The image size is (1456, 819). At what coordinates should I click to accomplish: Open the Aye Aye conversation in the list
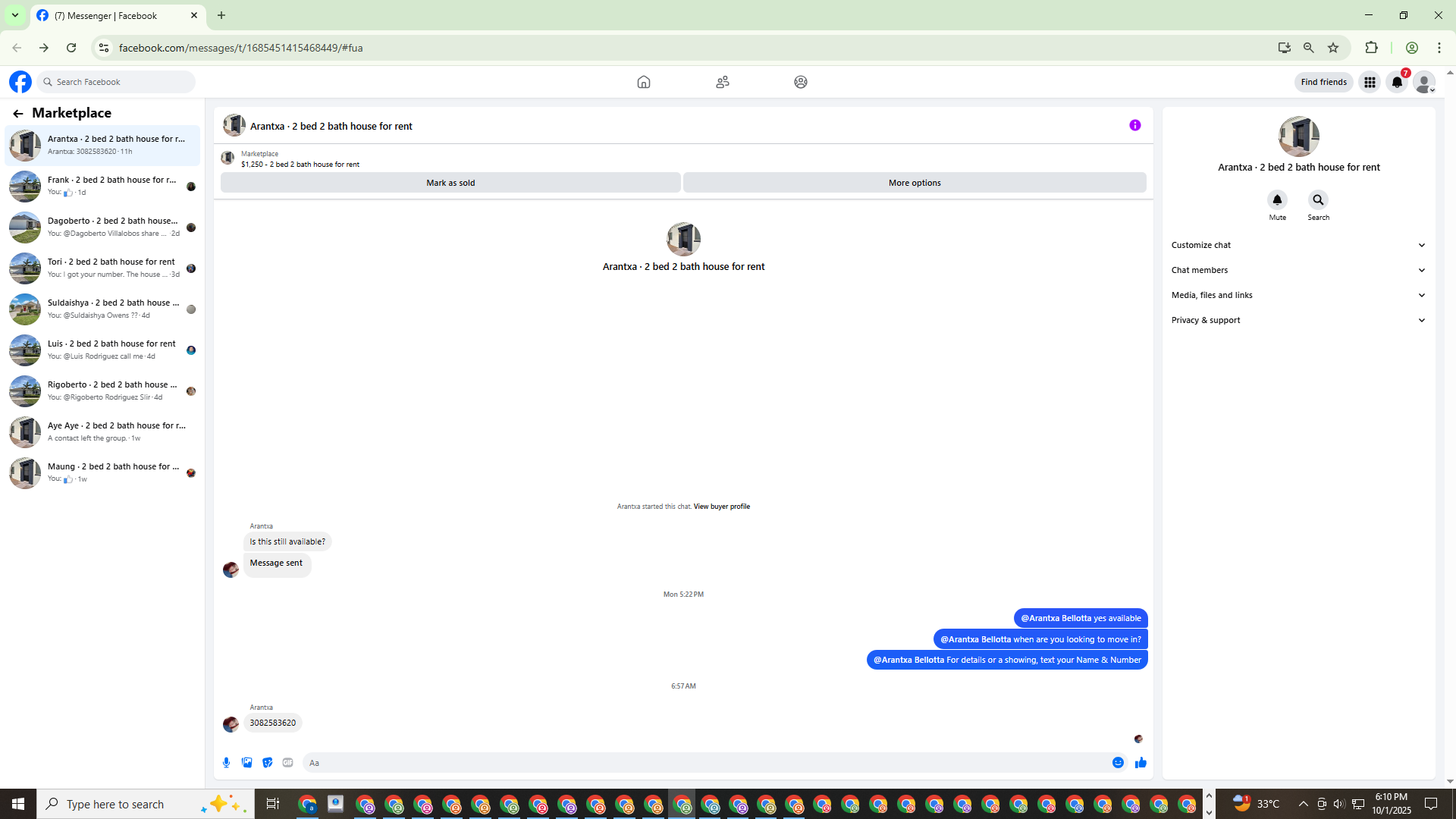(102, 431)
